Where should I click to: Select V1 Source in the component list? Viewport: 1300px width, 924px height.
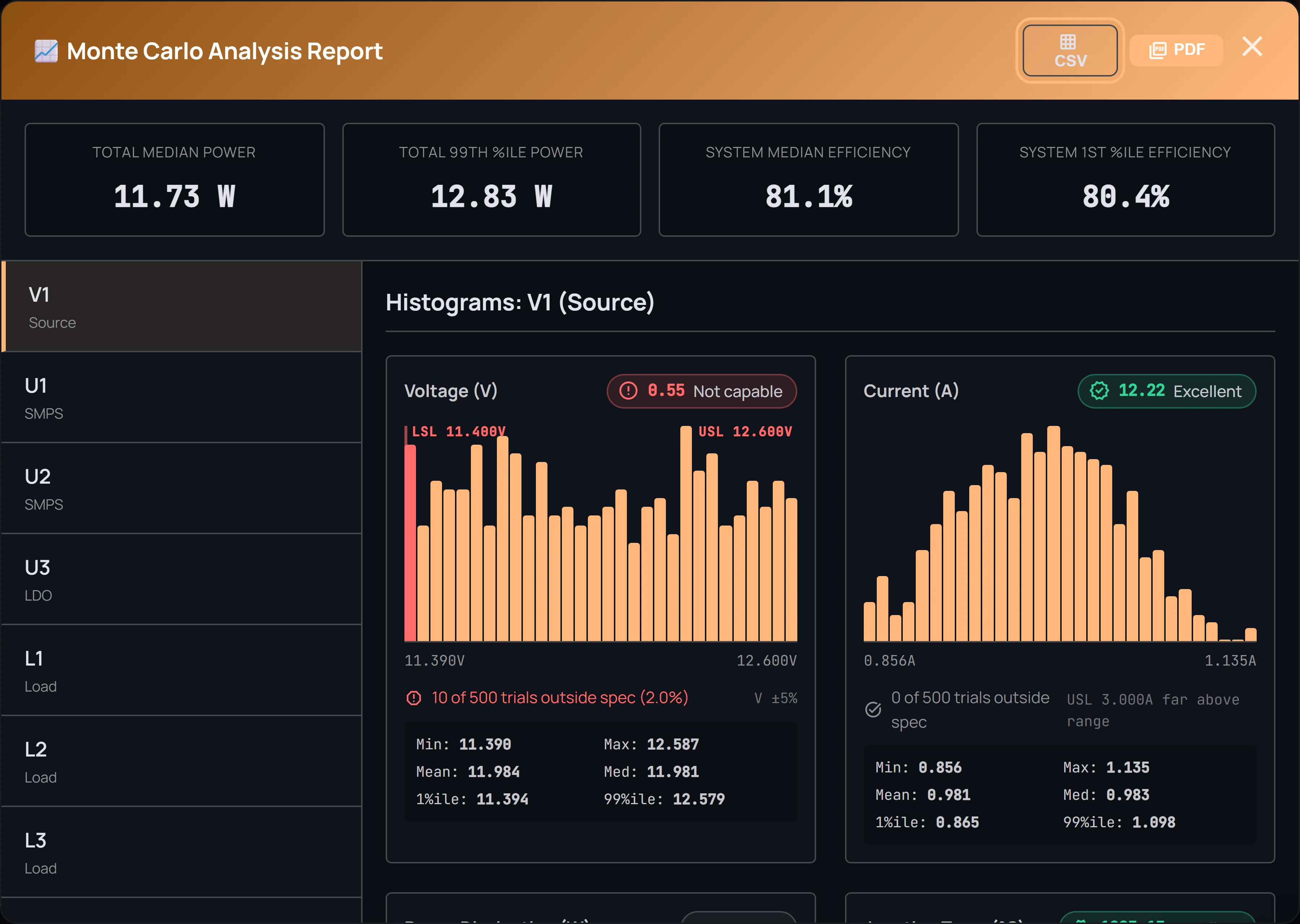182,307
